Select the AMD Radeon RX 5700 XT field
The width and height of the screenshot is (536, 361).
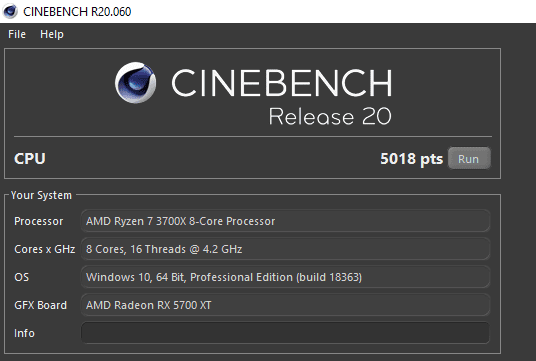pyautogui.click(x=285, y=305)
